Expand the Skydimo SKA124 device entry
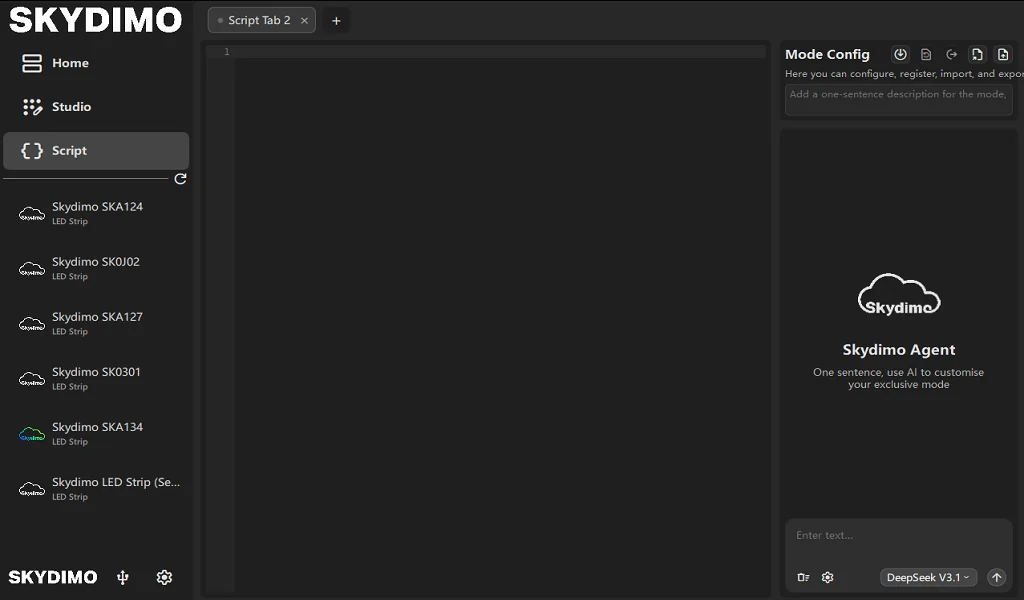The height and width of the screenshot is (600, 1024). tap(97, 213)
